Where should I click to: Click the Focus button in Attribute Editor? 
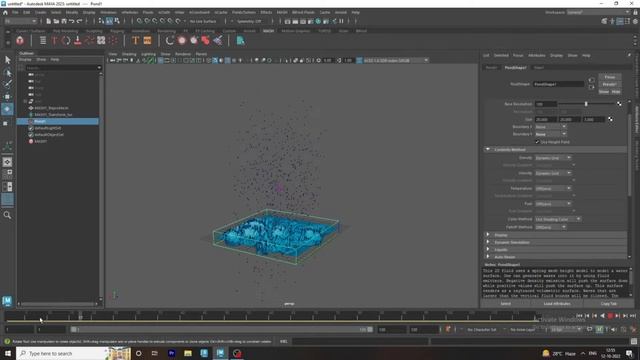(x=610, y=77)
